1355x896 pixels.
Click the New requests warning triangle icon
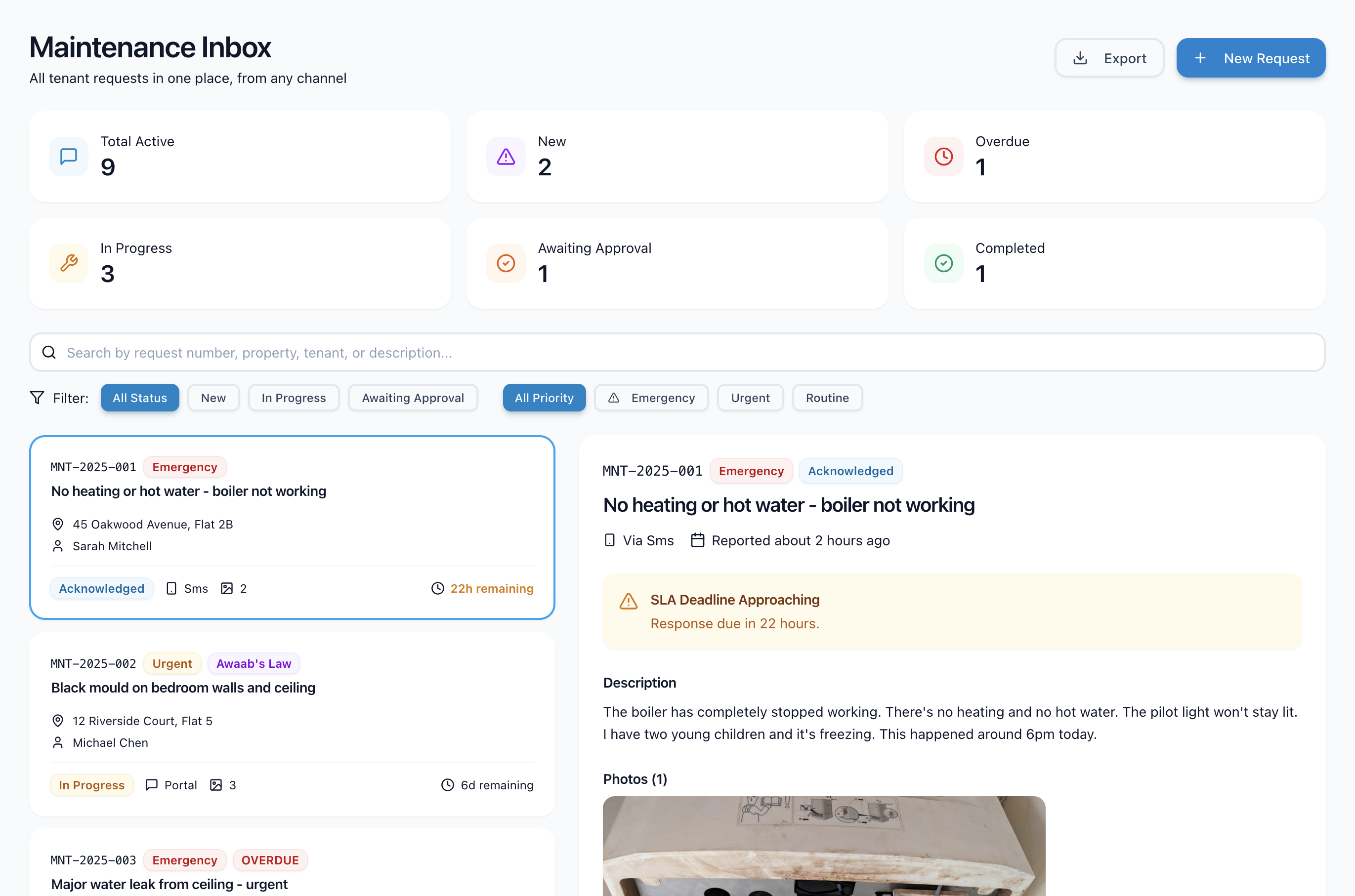click(x=506, y=157)
